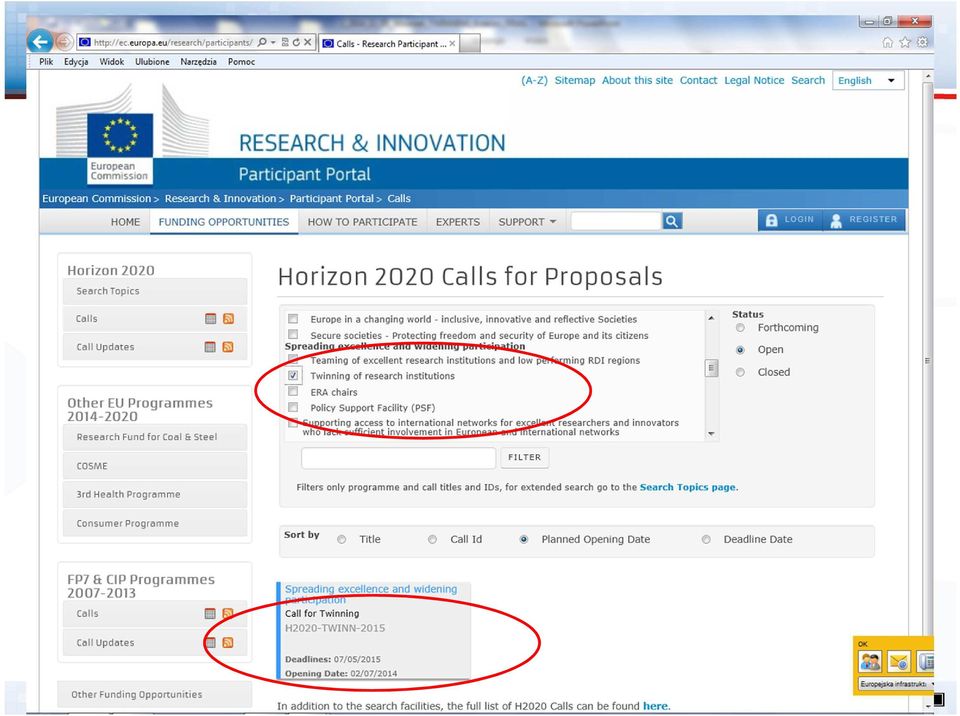Click the envelope icon in the yellow widget
Viewport: 960px width, 716px height.
click(899, 662)
